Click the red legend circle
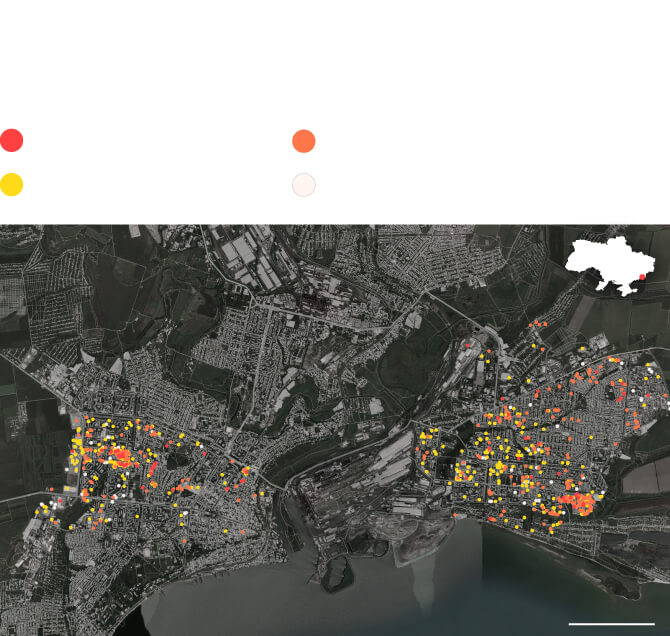Screen dimensions: 670x636 [11, 141]
